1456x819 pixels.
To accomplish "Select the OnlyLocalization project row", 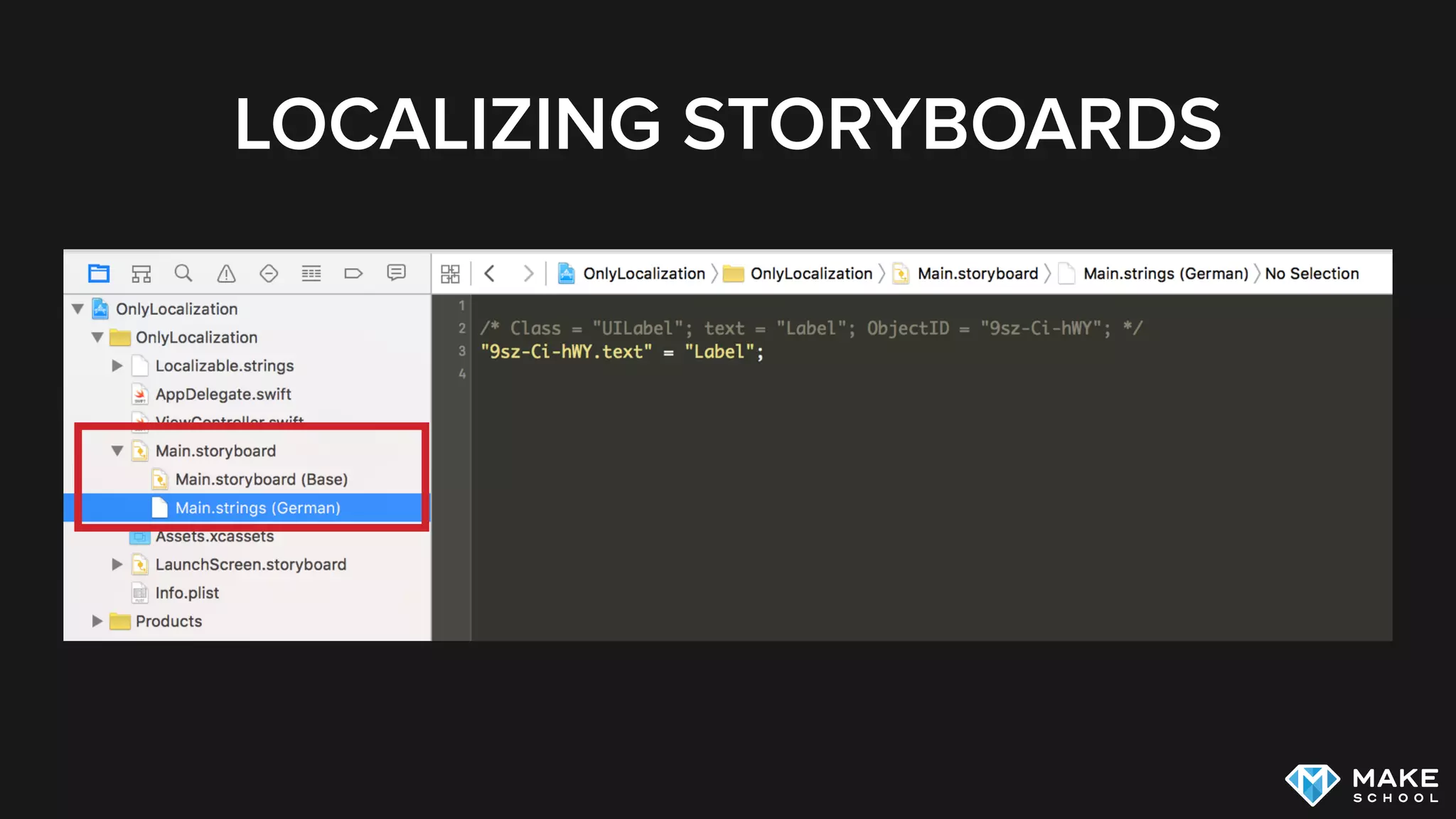I will coord(247,309).
